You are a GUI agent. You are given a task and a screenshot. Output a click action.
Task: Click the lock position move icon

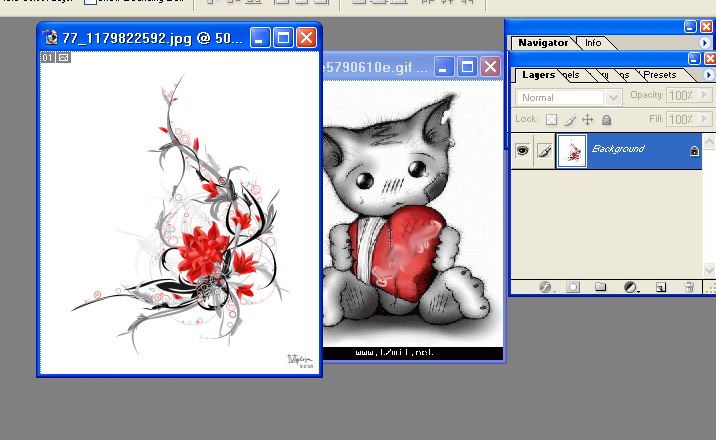588,120
